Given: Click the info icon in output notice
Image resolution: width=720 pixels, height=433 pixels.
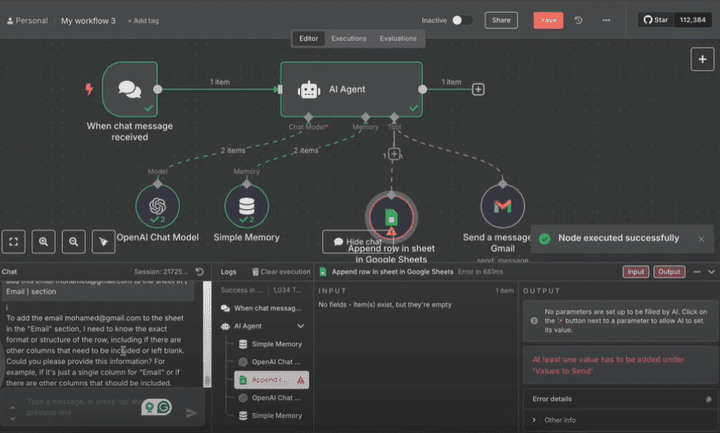Looking at the screenshot, I should 534,321.
